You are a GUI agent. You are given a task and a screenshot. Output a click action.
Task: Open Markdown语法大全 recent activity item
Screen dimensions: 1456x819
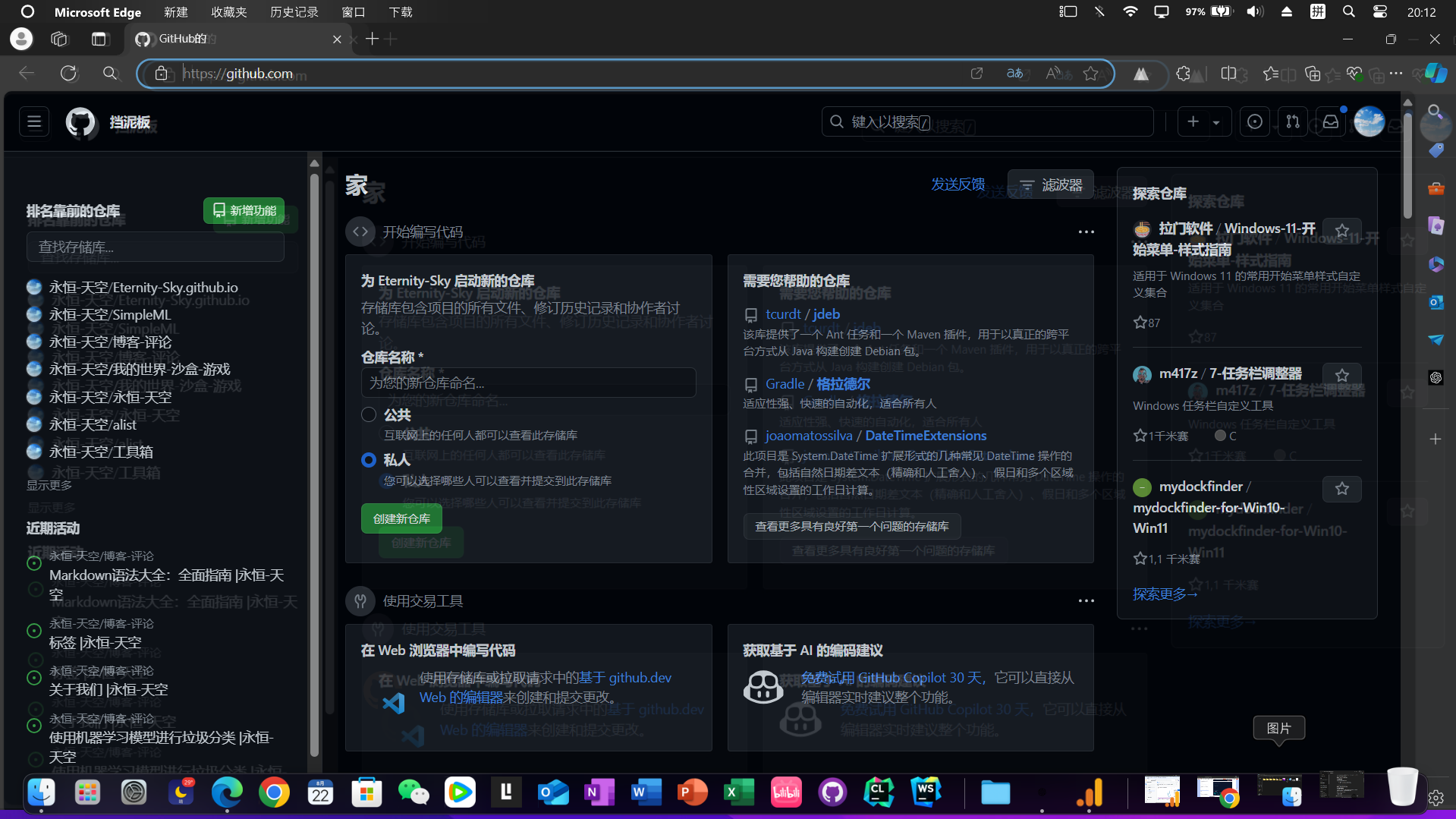[166, 584]
